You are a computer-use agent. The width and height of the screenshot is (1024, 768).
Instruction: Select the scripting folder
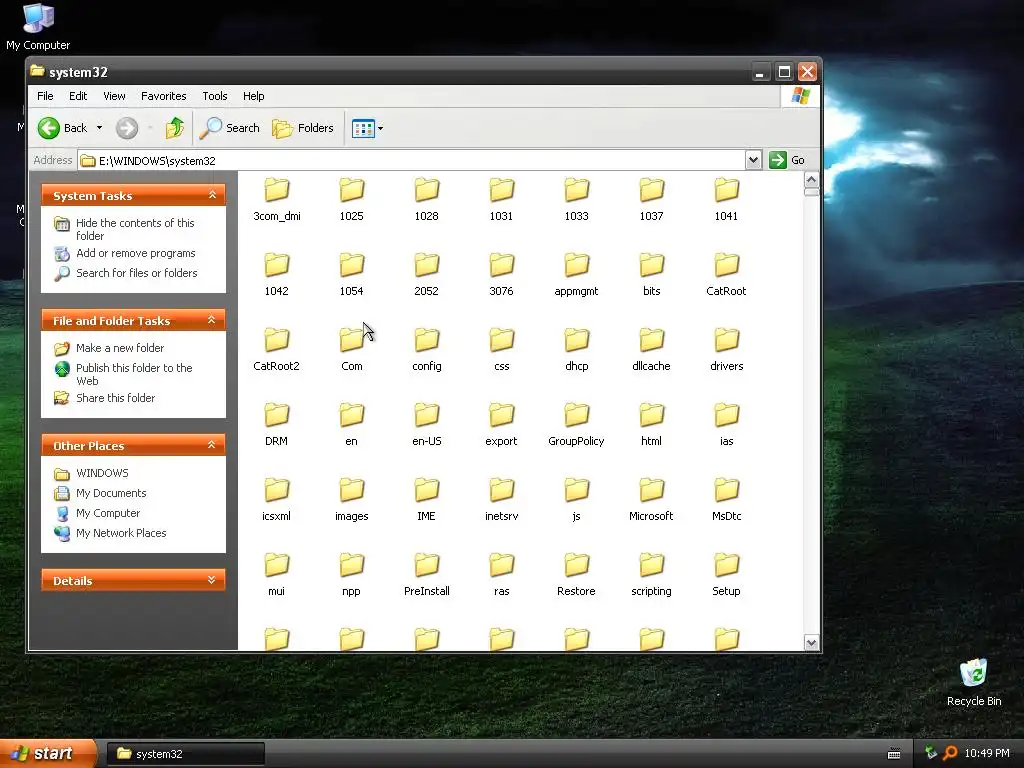coord(651,575)
